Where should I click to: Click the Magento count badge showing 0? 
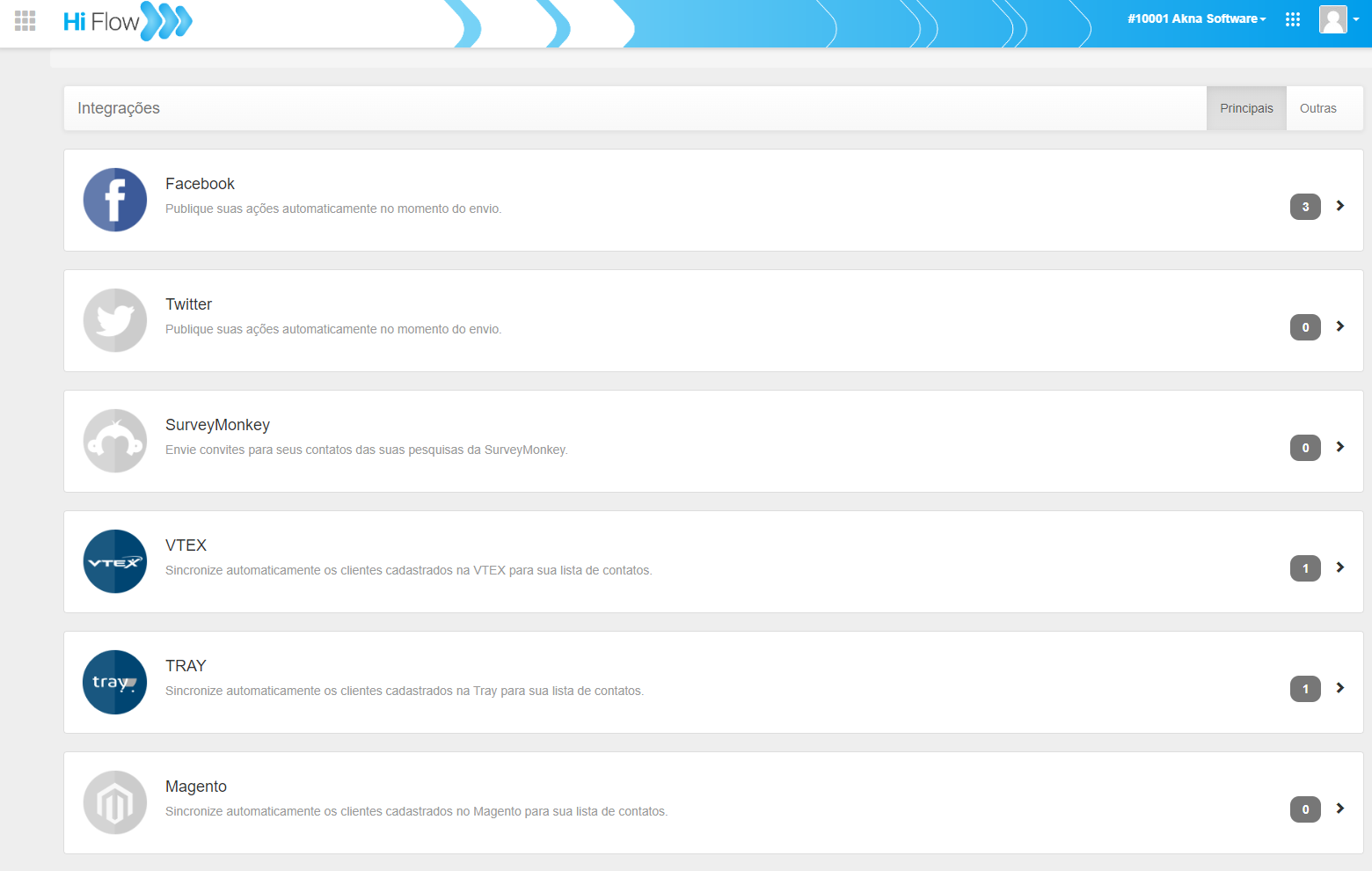[1305, 809]
